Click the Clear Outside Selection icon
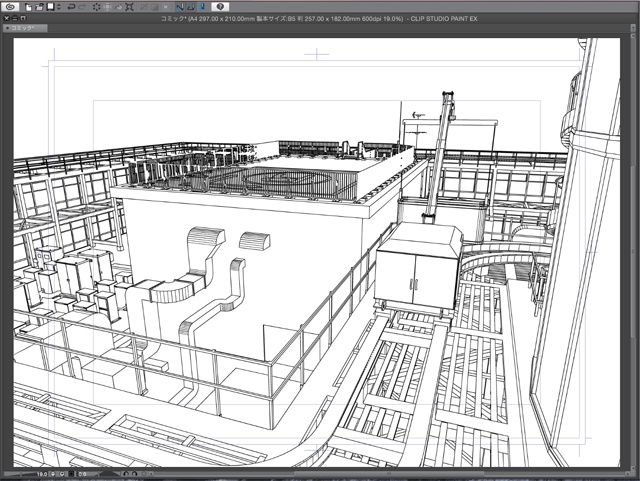This screenshot has height=481, width=640. 107,7
